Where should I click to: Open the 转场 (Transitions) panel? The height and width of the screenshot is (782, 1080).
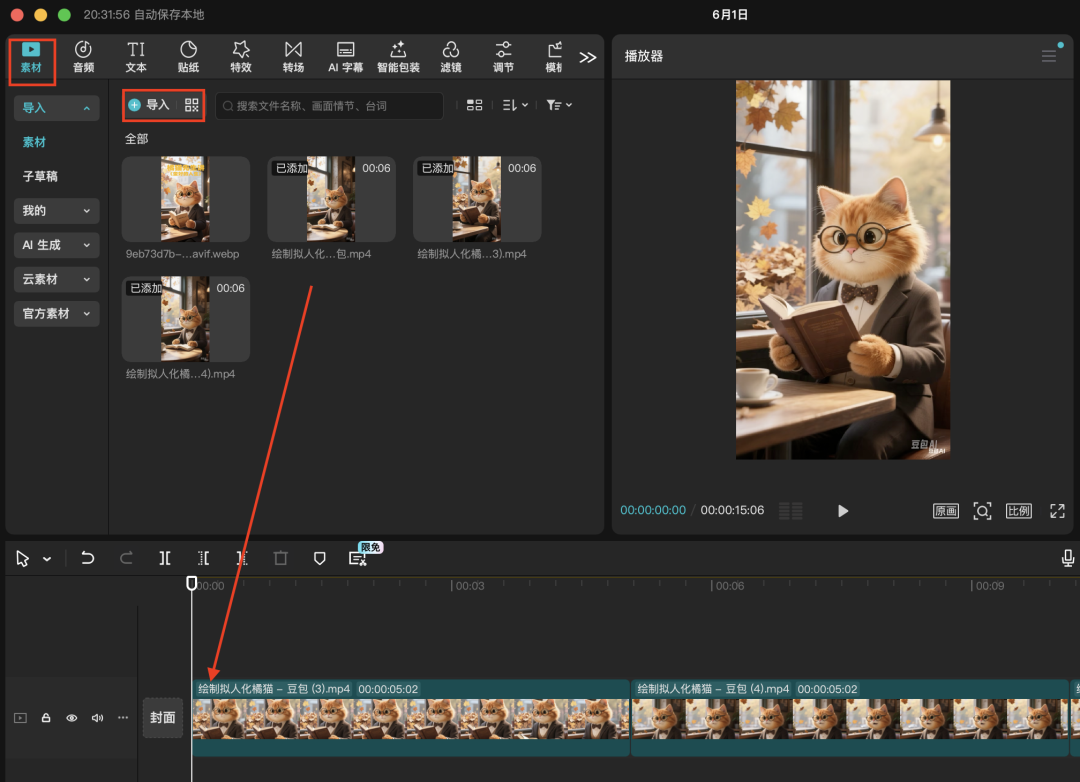tap(293, 56)
